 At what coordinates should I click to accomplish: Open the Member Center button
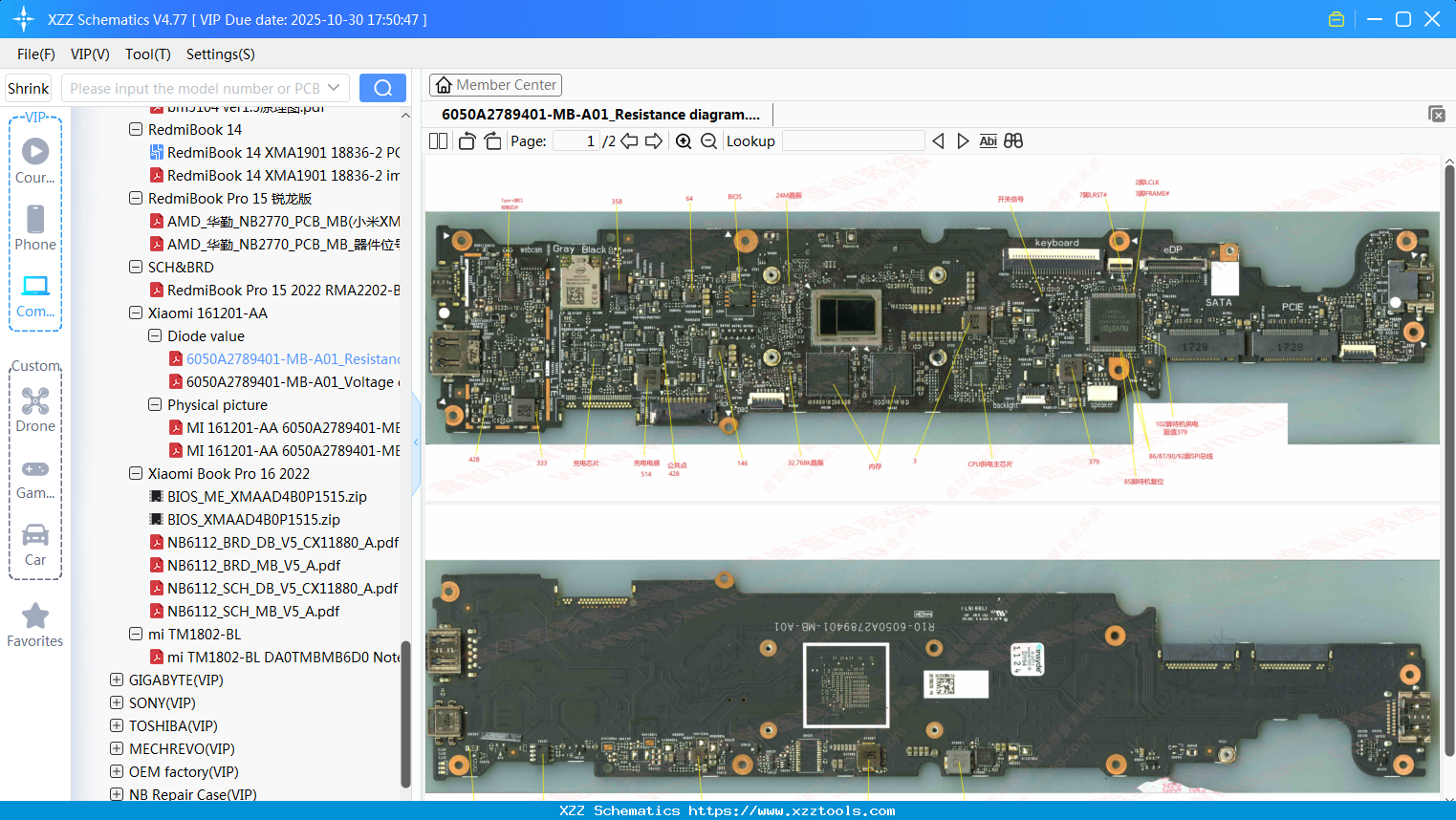click(495, 85)
